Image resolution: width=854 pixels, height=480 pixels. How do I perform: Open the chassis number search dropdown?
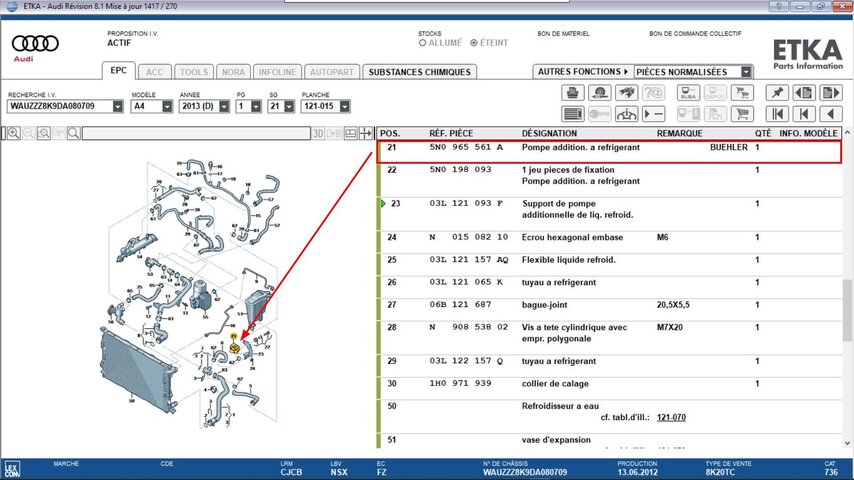[x=118, y=106]
